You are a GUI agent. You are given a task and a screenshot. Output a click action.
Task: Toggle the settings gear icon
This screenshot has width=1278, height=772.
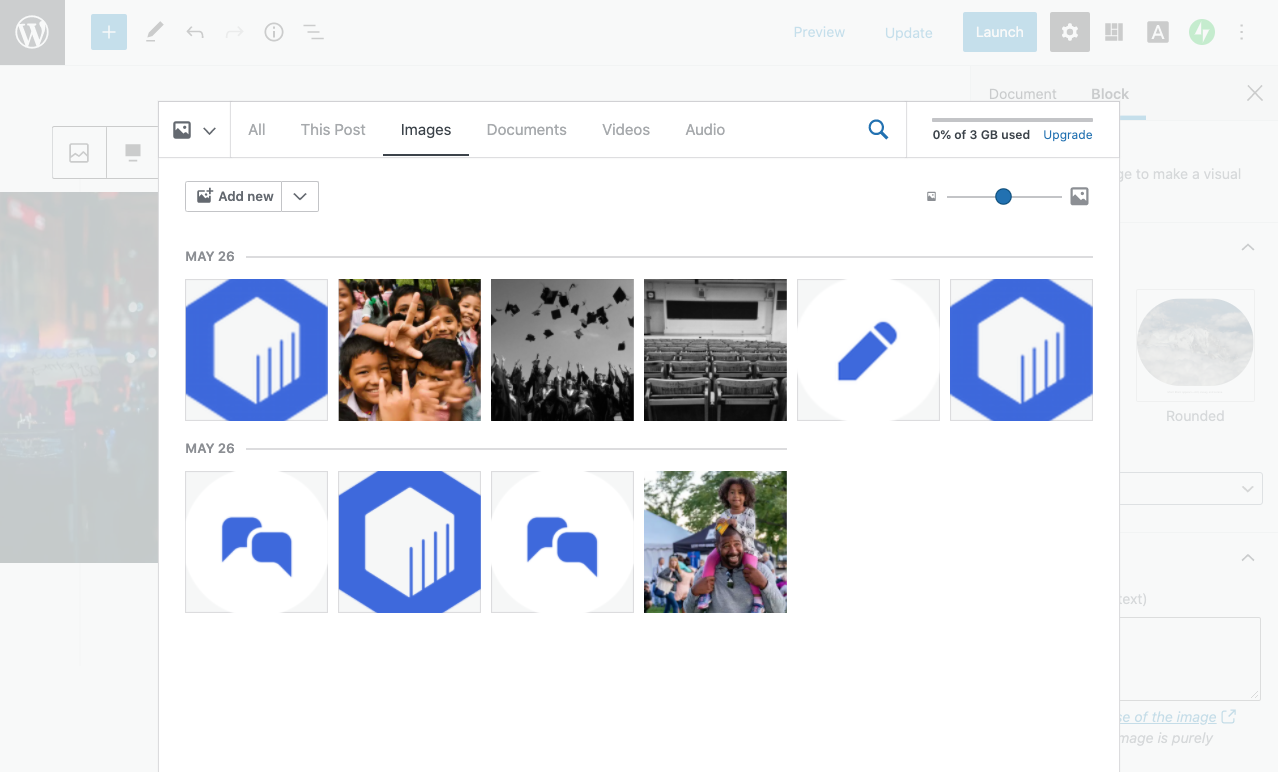(x=1070, y=32)
